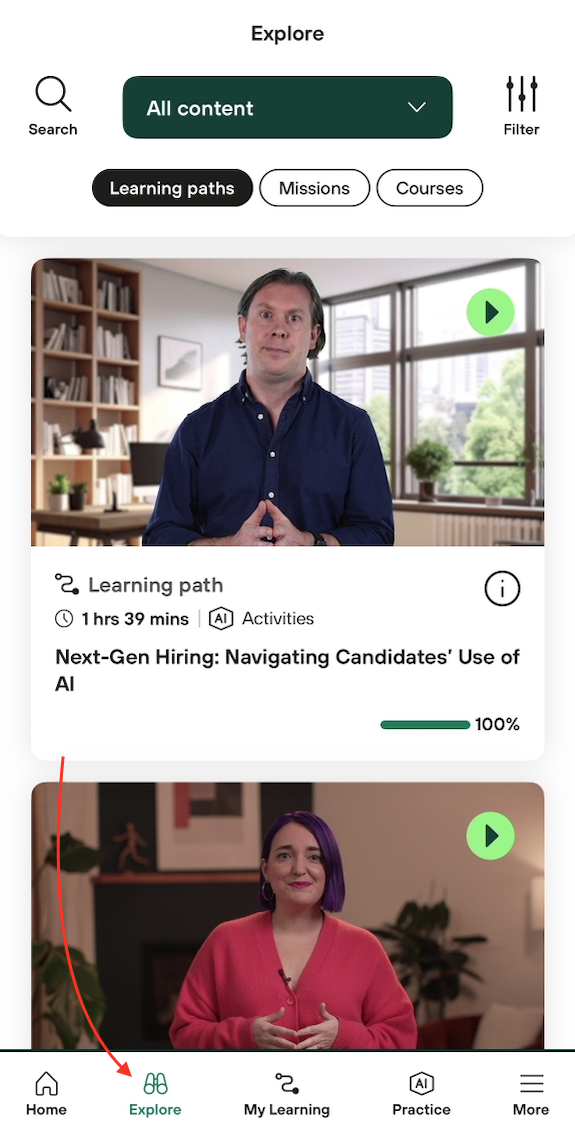
Task: Open the purple-haired presenter thumbnail
Action: [x=287, y=916]
